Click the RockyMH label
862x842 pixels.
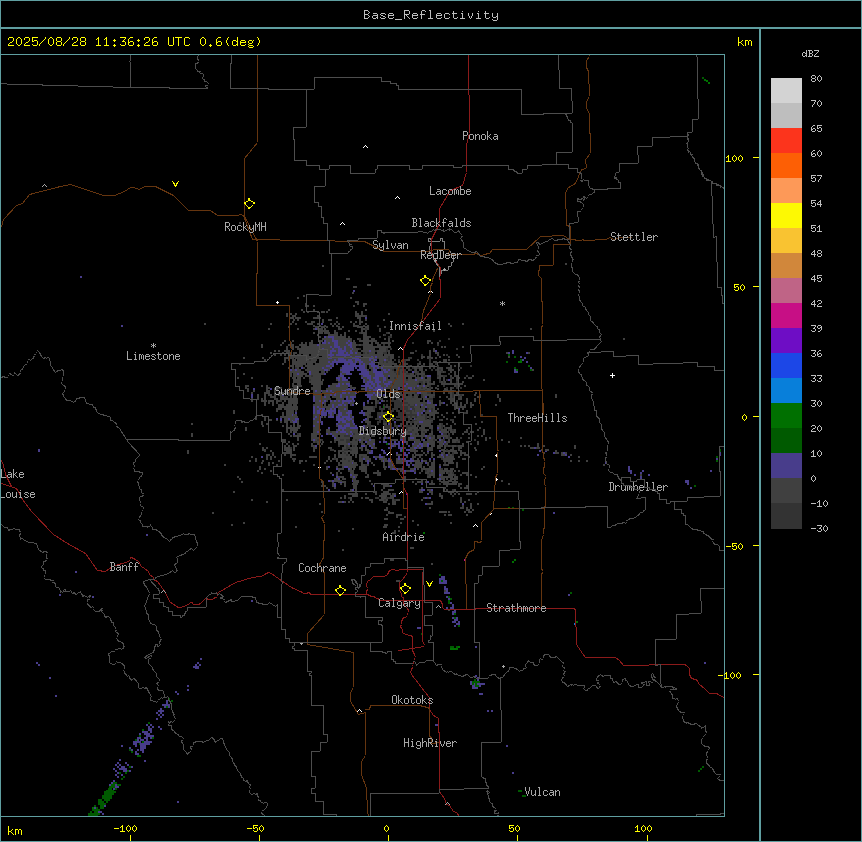pos(245,227)
